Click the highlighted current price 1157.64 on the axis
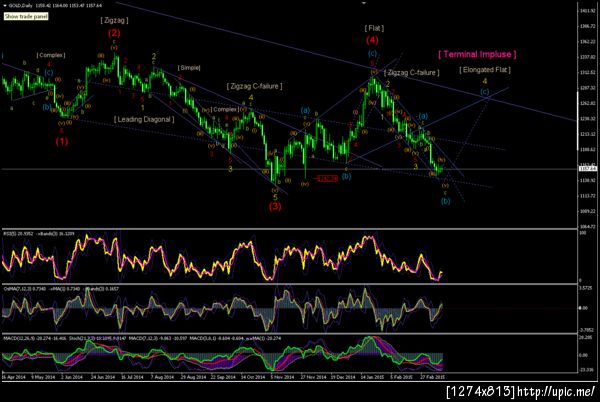 [x=588, y=169]
